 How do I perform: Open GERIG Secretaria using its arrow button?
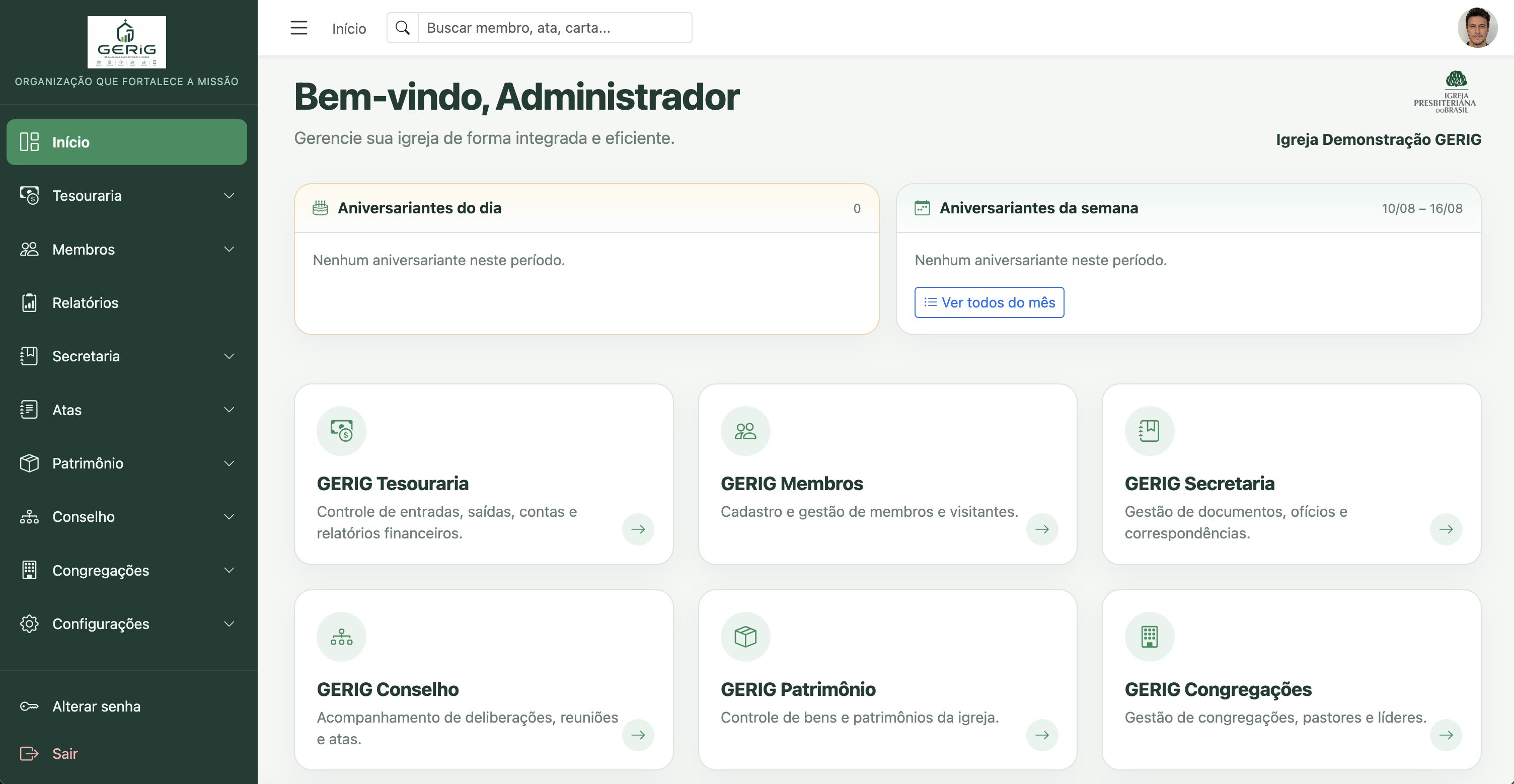point(1446,529)
